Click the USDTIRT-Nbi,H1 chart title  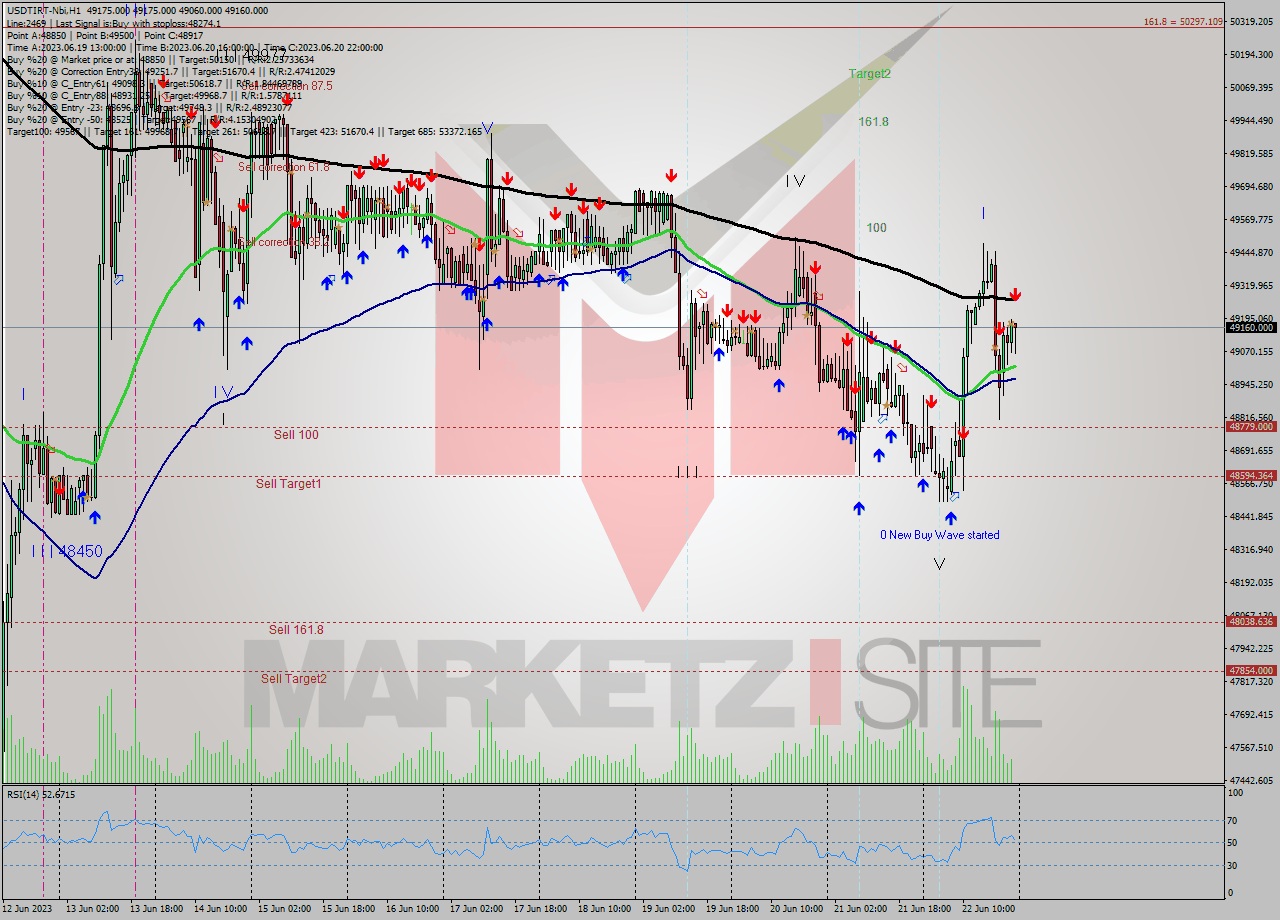point(46,10)
